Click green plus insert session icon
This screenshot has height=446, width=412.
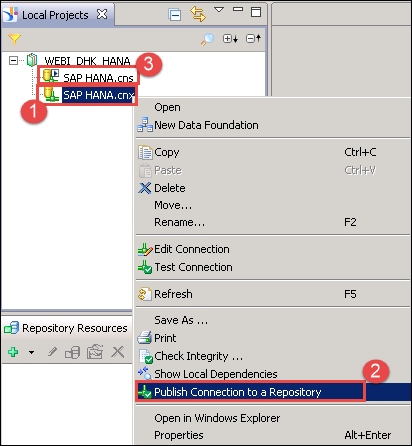click(x=13, y=352)
